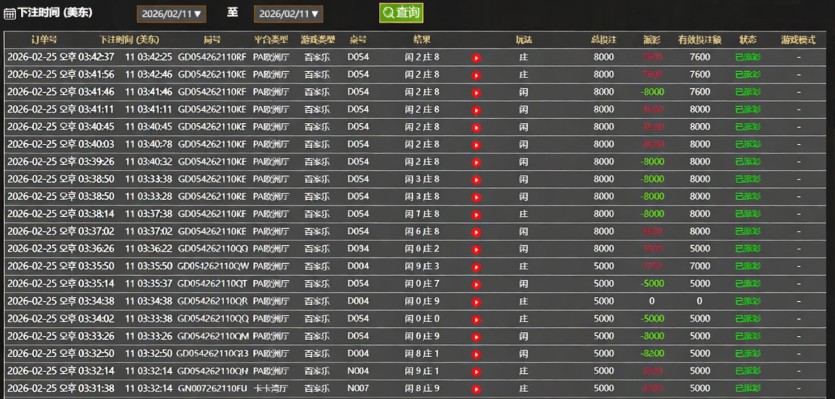
Task: Click valid bet amount 7000
Action: point(700,266)
